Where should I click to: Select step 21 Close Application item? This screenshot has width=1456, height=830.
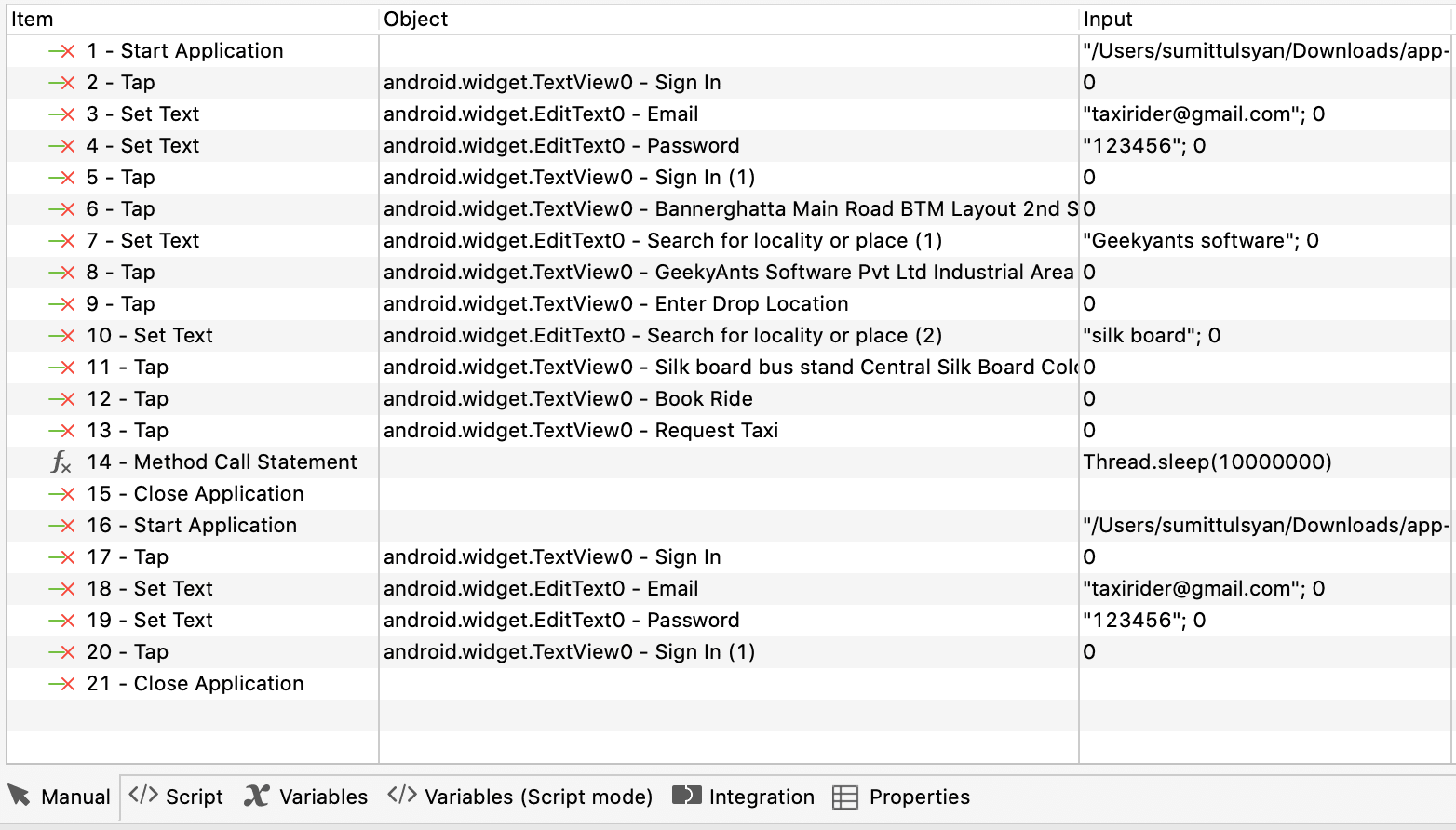point(195,684)
